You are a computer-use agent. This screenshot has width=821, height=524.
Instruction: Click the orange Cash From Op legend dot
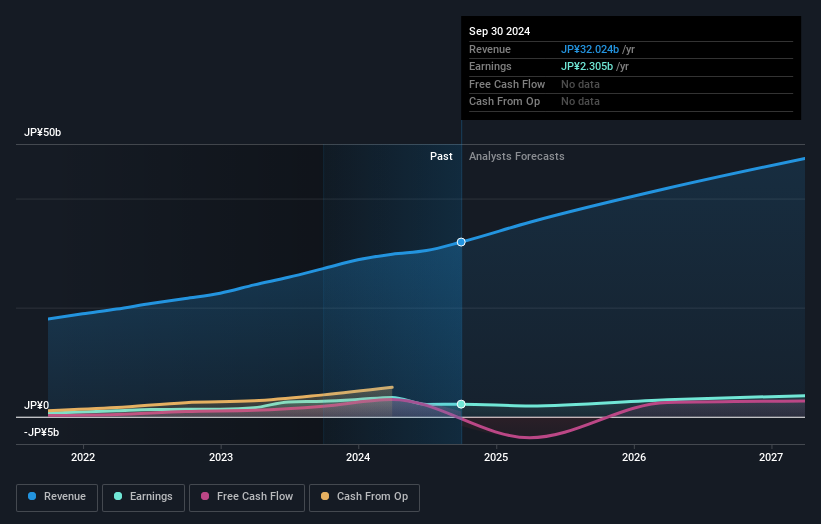325,496
